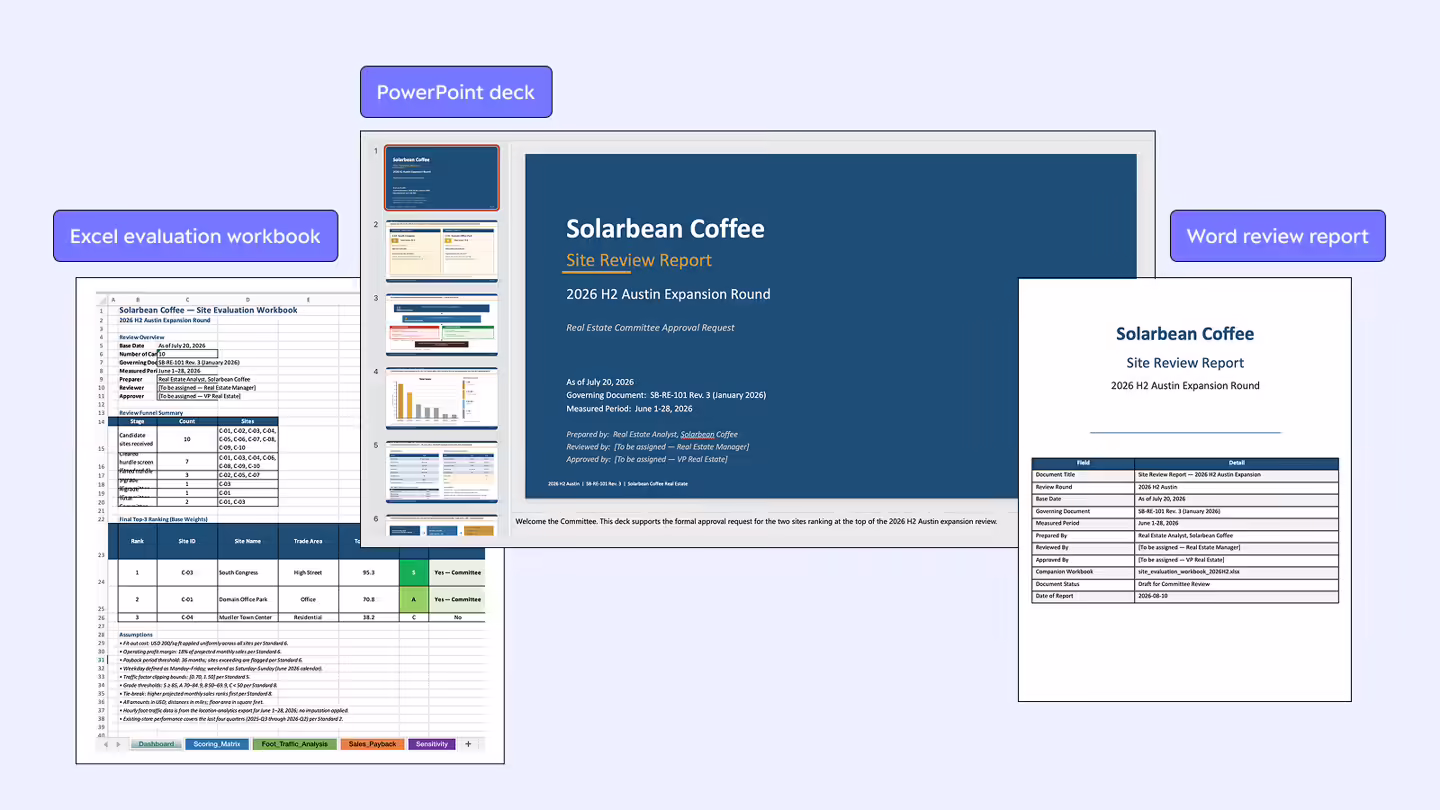Screen dimensions: 1440x810
Task: Click 'Governing Document: SB-RE-101 Rev. 3' slide line
Action: (x=666, y=395)
